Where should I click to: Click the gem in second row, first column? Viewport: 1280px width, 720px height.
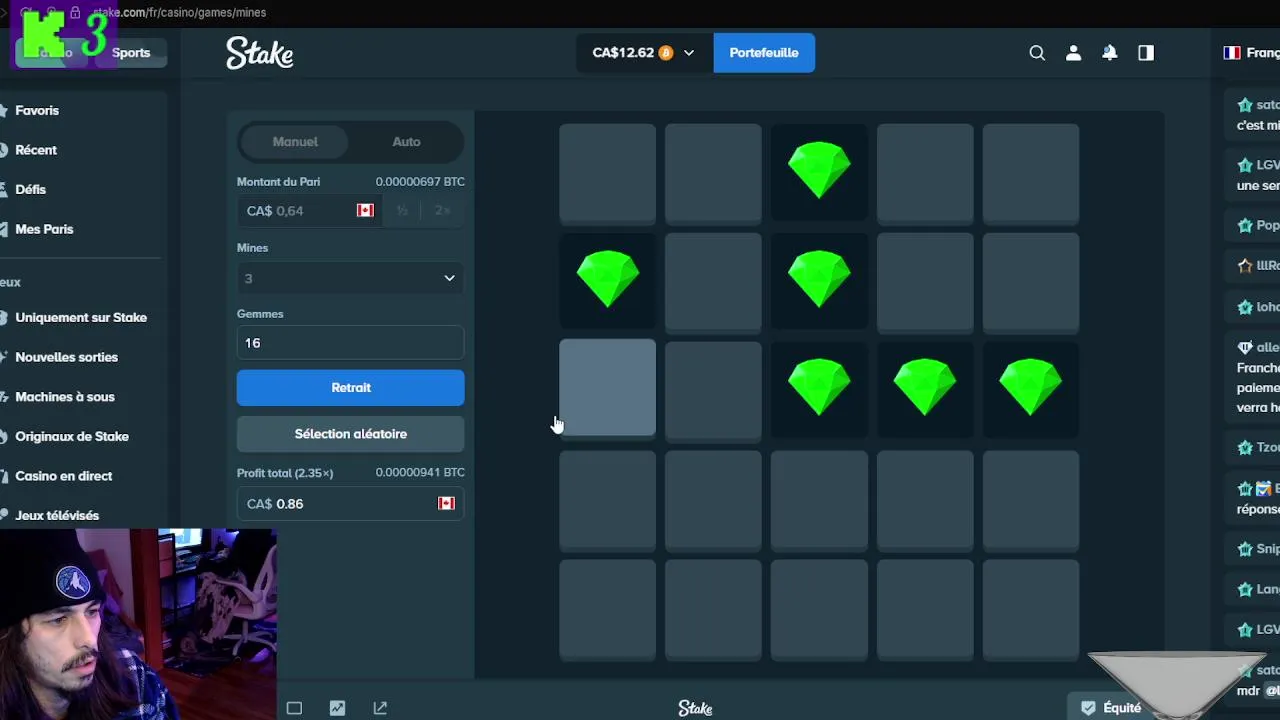pyautogui.click(x=607, y=279)
